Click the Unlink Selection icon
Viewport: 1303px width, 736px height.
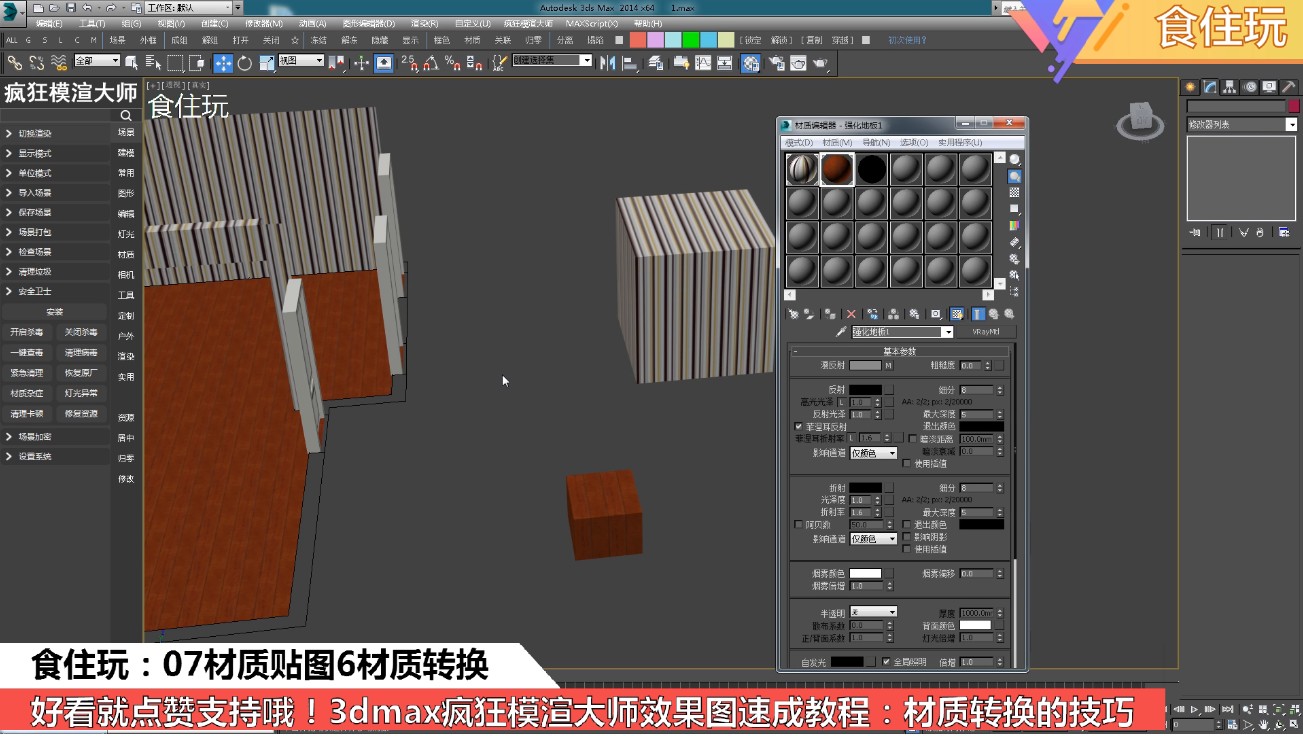pyautogui.click(x=37, y=63)
